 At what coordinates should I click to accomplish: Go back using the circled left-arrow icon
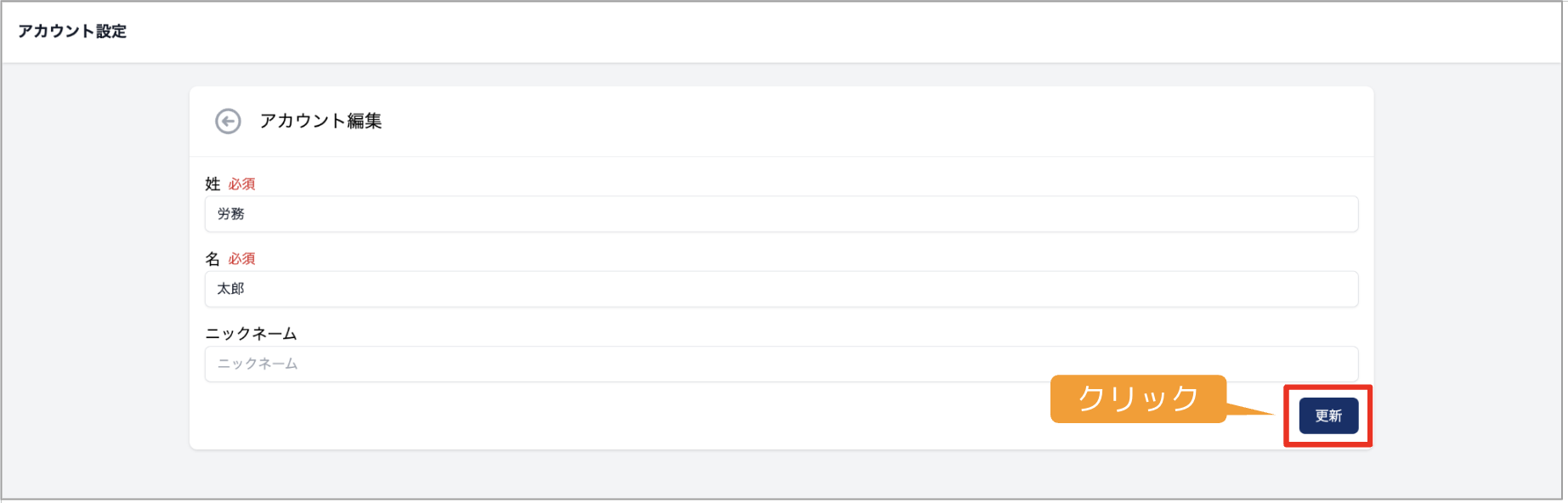[228, 122]
